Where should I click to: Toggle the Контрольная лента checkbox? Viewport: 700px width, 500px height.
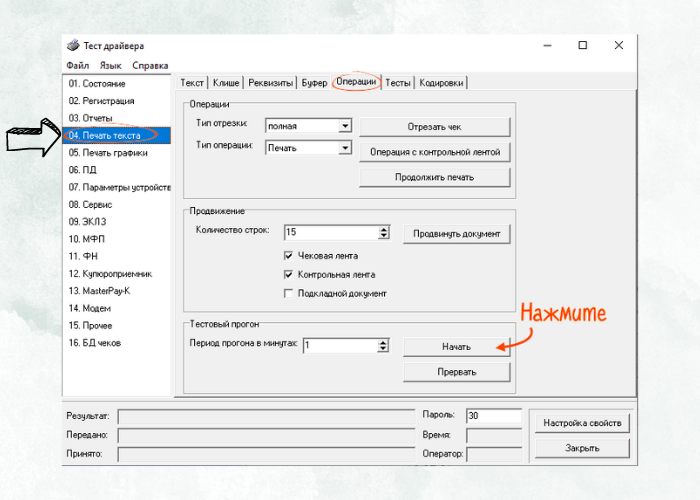coord(288,275)
